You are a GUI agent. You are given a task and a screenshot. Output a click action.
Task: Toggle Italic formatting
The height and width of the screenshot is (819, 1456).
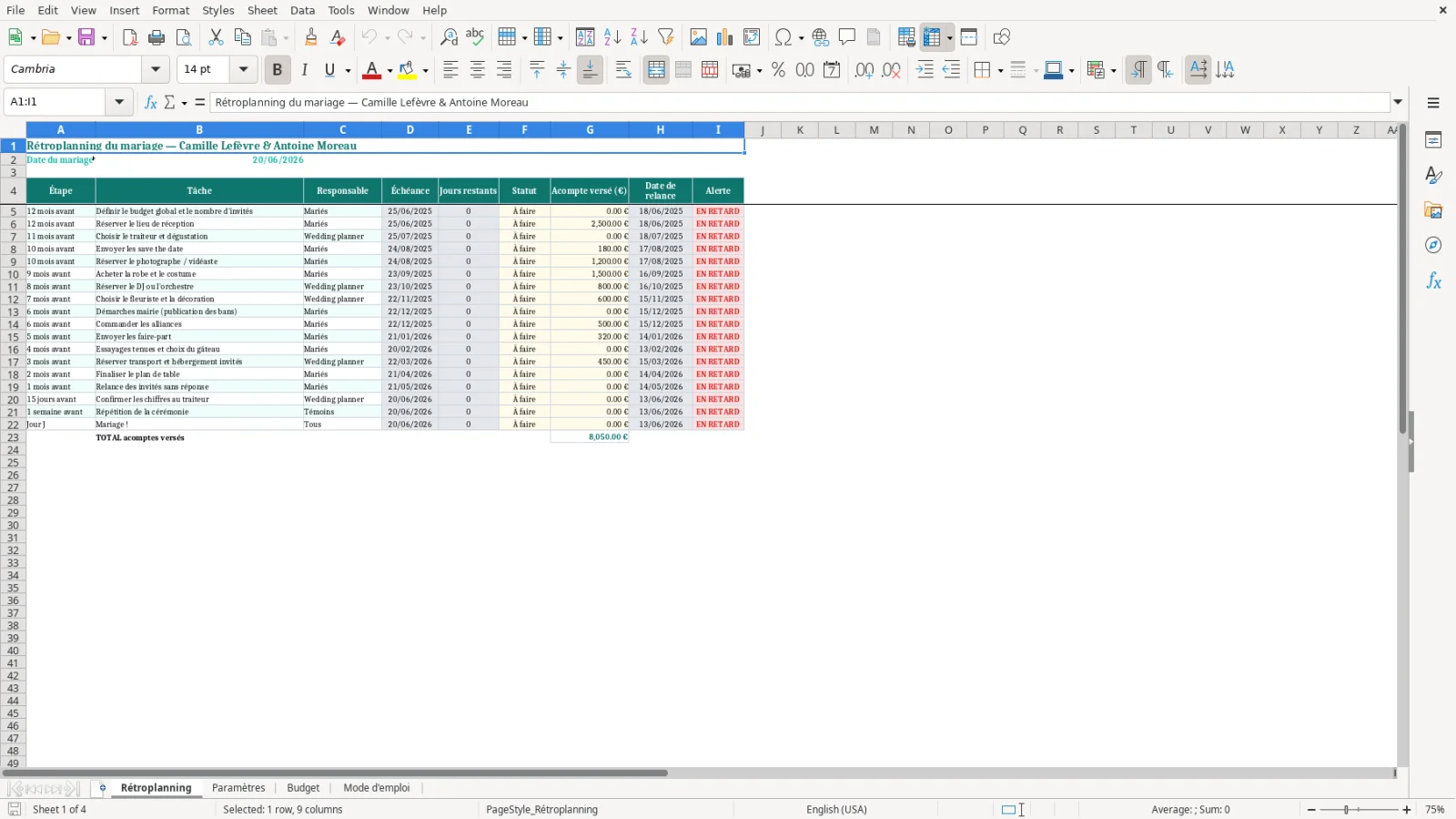coord(304,70)
